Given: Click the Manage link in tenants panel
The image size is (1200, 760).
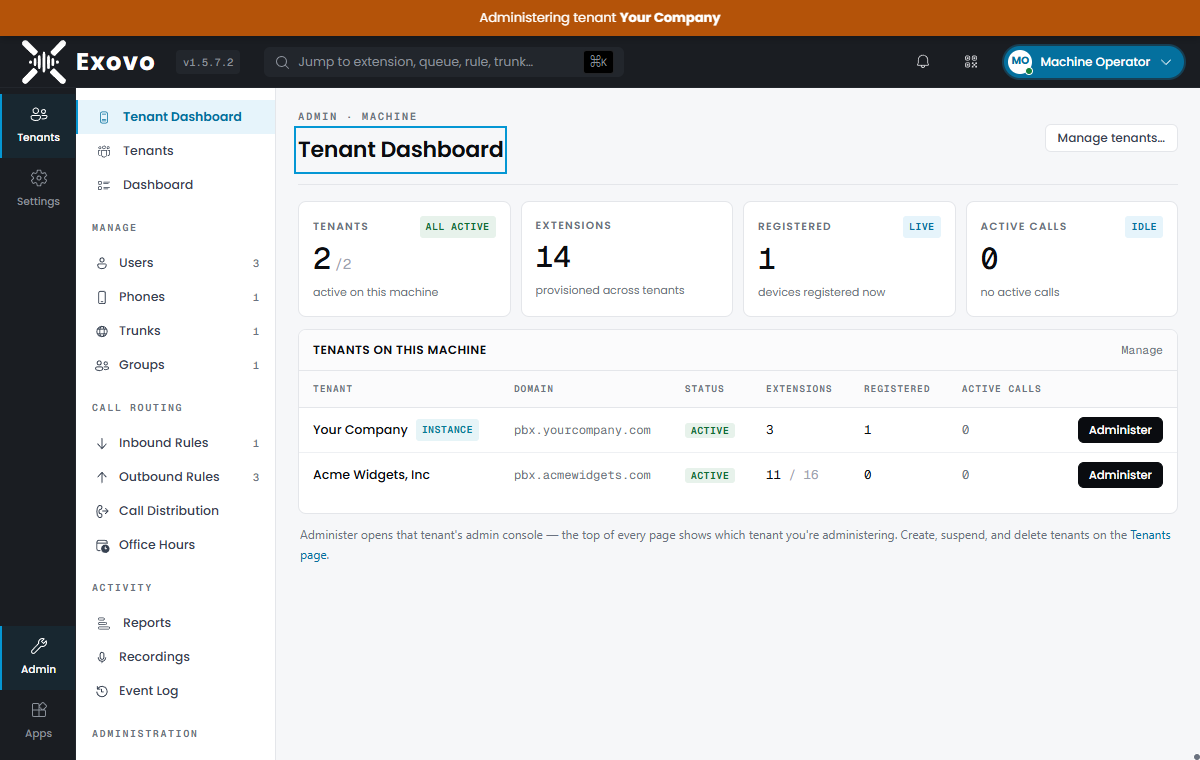Looking at the screenshot, I should (x=1142, y=351).
